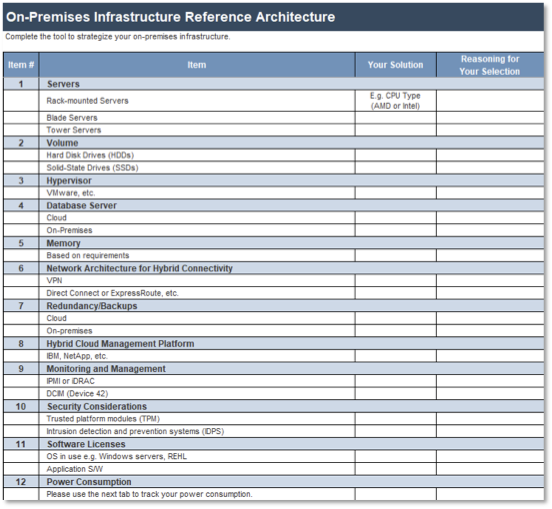
Task: Click the 'Database Server' section row
Action: pyautogui.click(x=274, y=205)
